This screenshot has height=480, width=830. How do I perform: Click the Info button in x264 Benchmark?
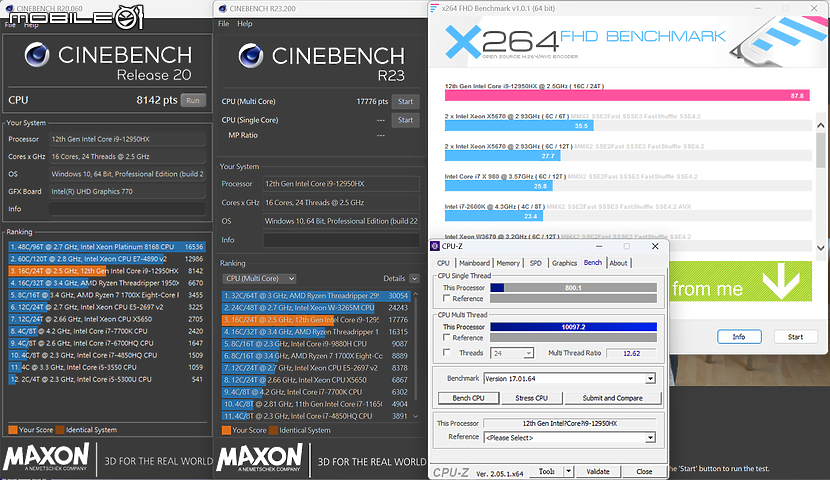tap(739, 337)
